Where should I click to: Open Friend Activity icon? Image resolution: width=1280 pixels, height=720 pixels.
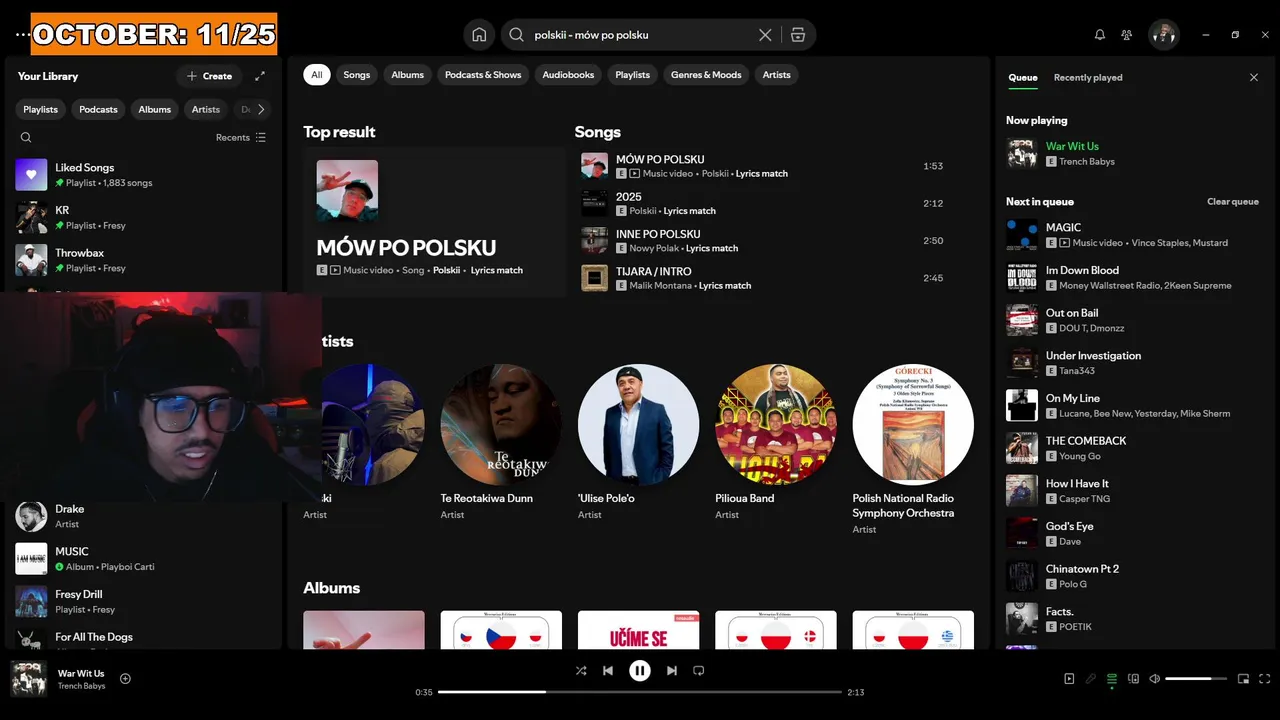click(x=1127, y=35)
